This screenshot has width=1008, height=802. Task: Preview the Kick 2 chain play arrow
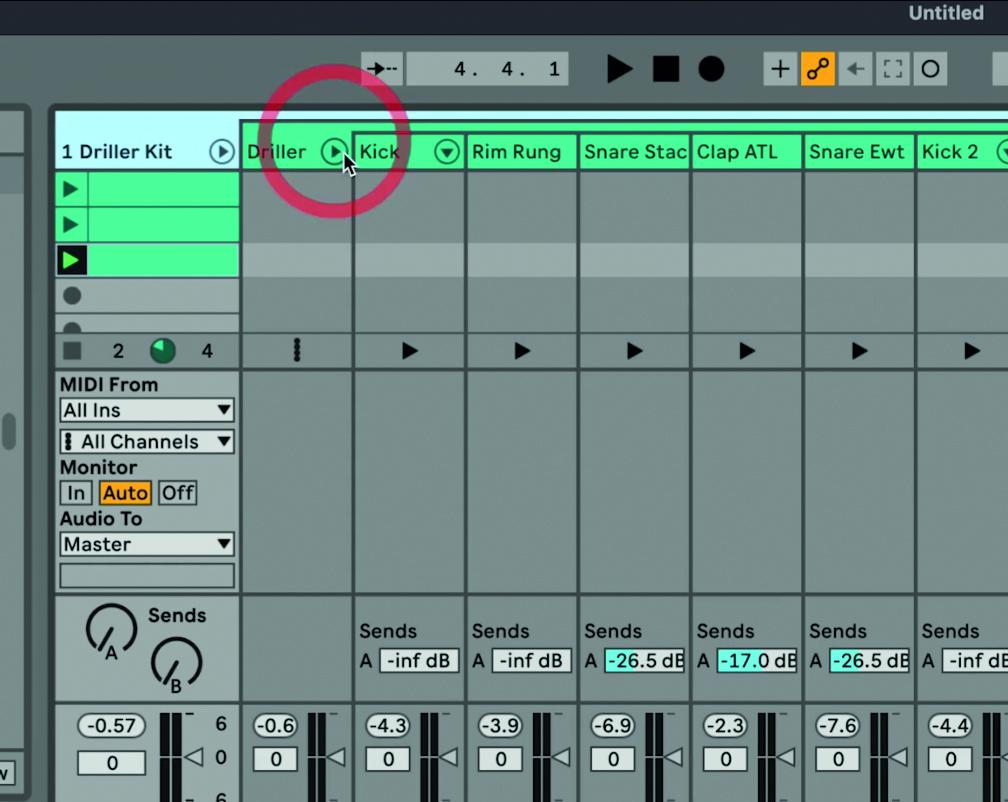(971, 351)
